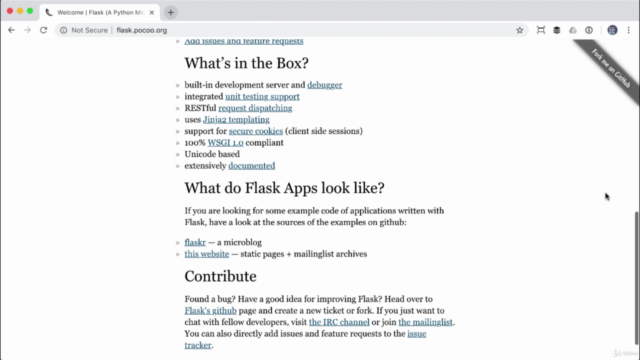Viewport: 640px width, 360px height.
Task: Open the flaskr example link
Action: coord(195,242)
